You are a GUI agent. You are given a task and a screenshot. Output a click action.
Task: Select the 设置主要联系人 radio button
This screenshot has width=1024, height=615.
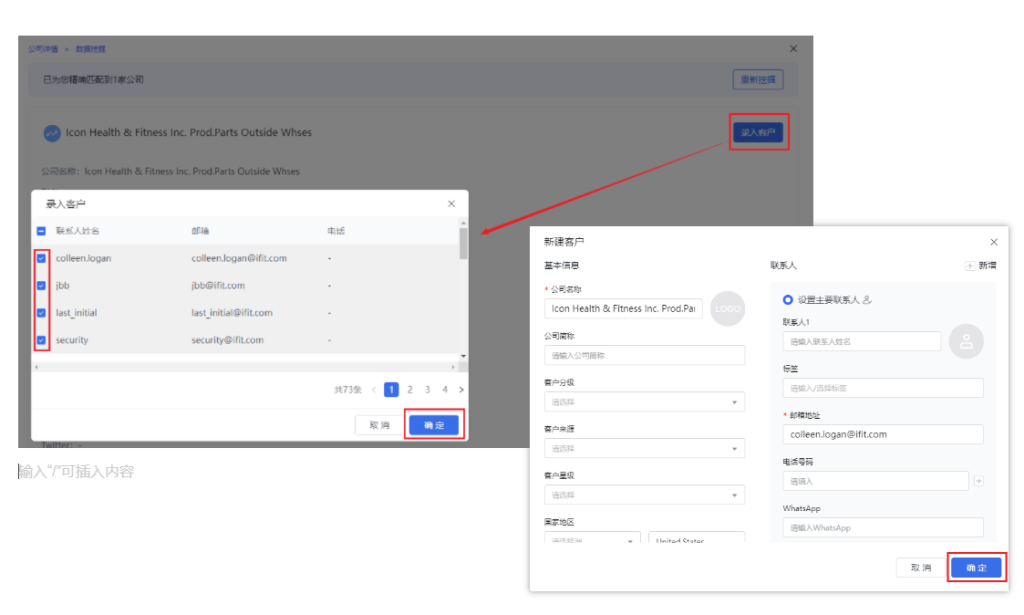pos(788,299)
